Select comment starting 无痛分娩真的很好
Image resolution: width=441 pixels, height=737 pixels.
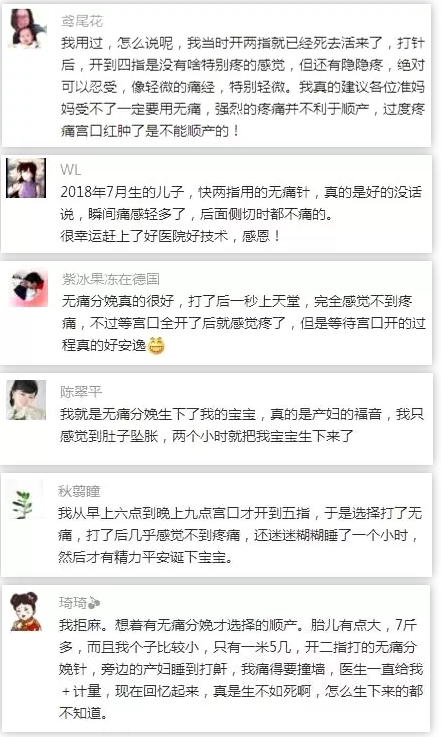[244, 323]
